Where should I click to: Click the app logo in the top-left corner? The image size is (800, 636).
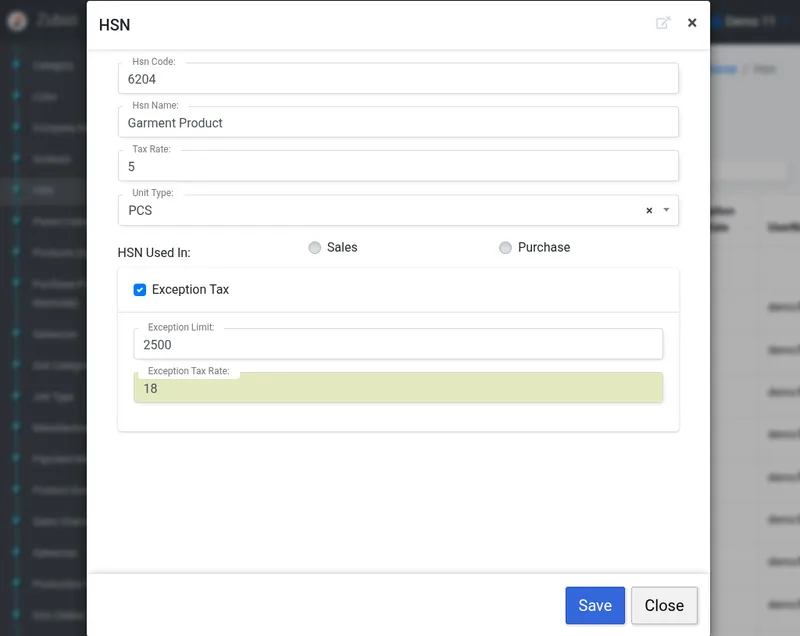coord(17,22)
